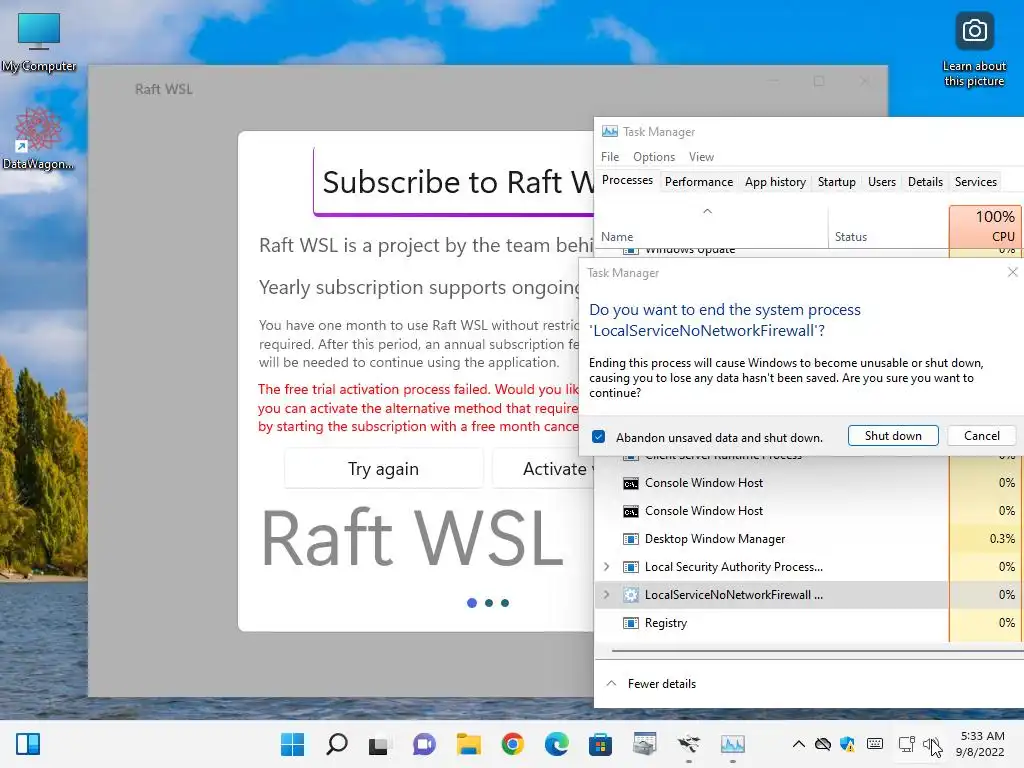Image resolution: width=1024 pixels, height=768 pixels.
Task: Check Abandon unsaved data and shut down
Action: click(x=598, y=437)
